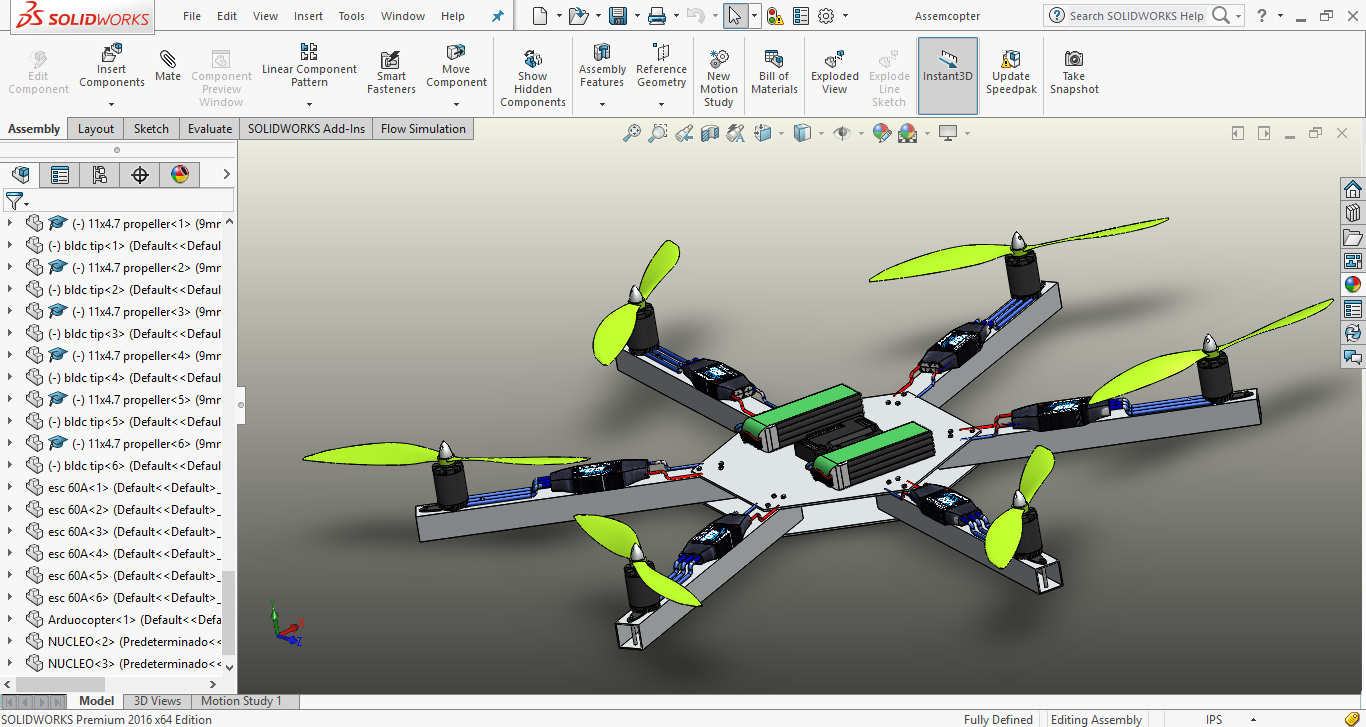Expand the esc 60A<1> tree item
Image resolution: width=1366 pixels, height=727 pixels.
pyautogui.click(x=10, y=488)
